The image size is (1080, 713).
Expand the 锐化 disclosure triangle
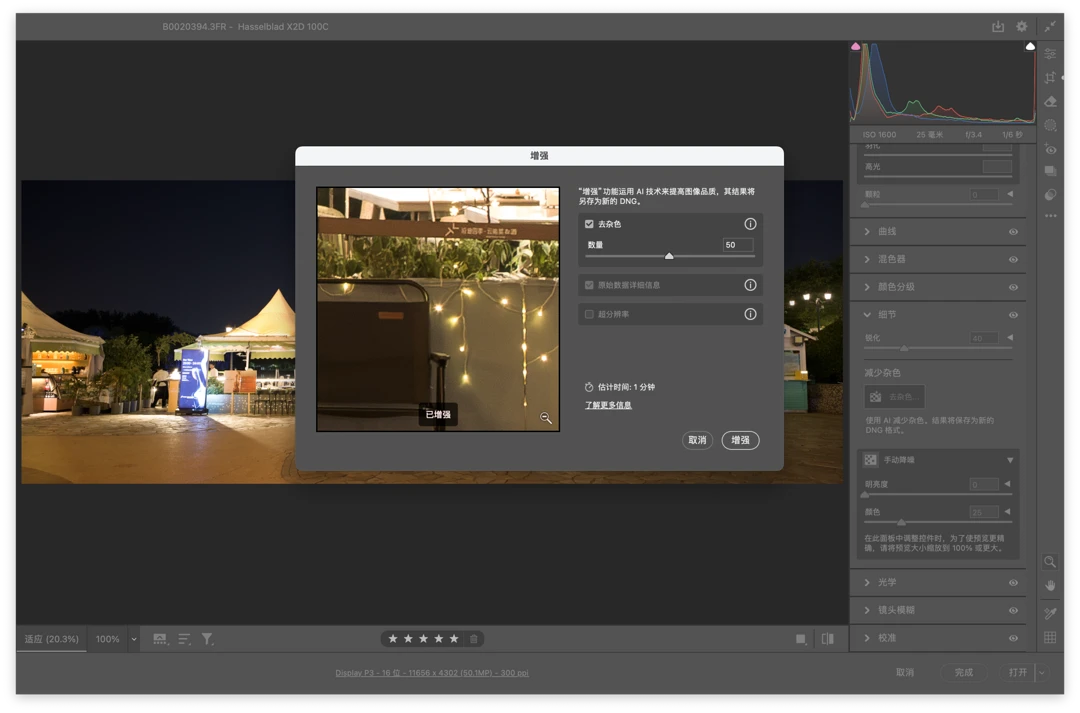[x=1010, y=338]
